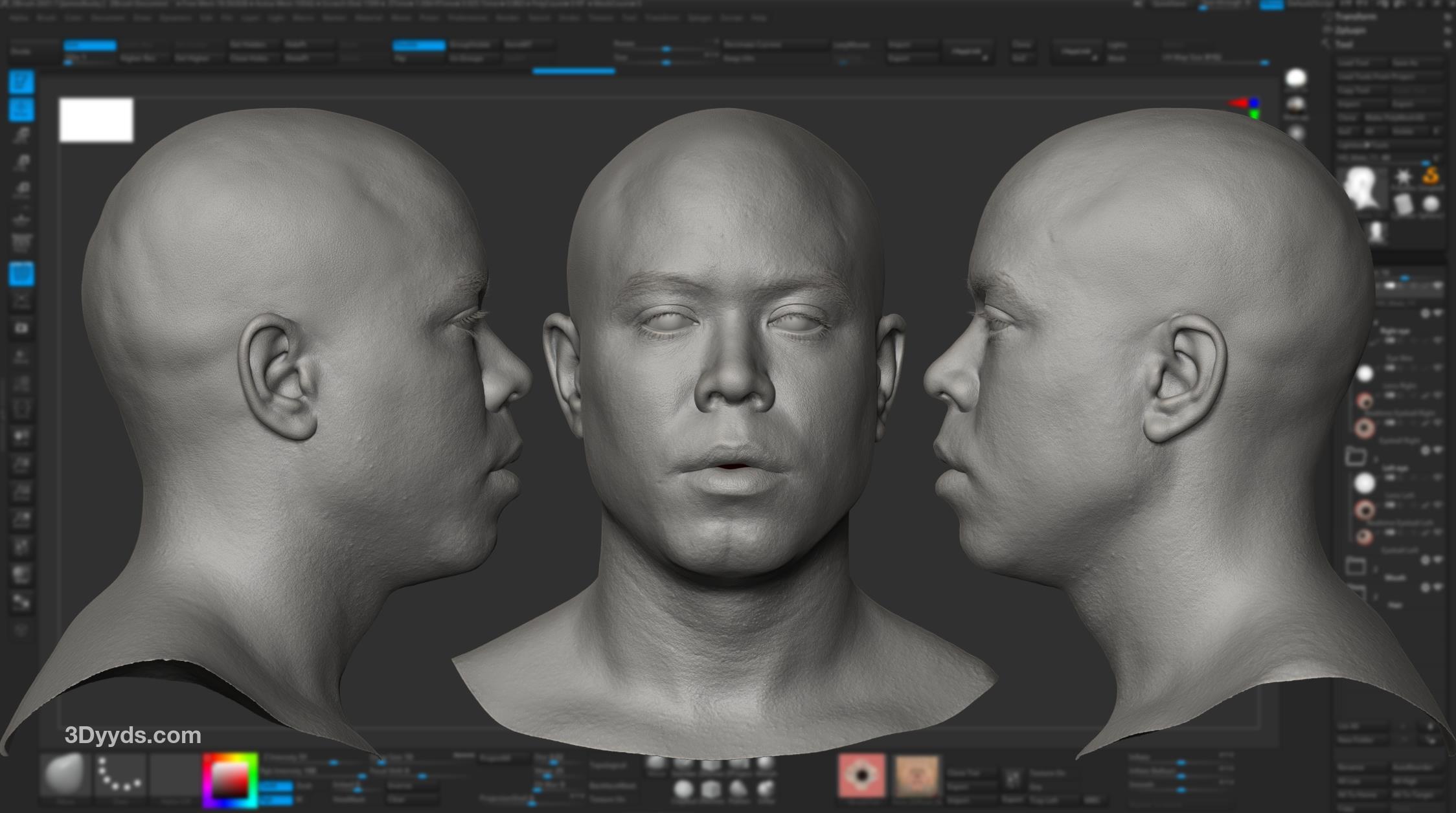1456x813 pixels.
Task: Open the dotted stroke type selector
Action: [x=120, y=775]
